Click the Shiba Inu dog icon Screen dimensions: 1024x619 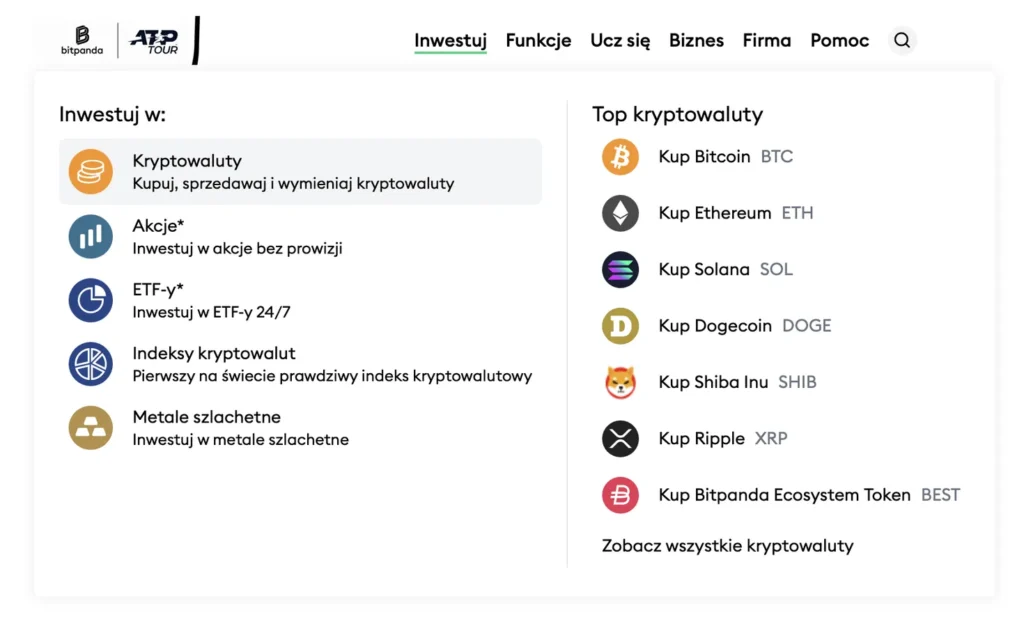click(620, 382)
